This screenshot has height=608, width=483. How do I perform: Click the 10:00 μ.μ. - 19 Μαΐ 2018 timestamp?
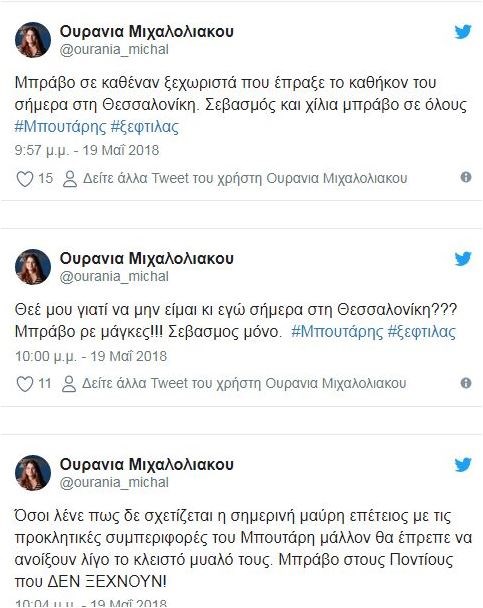coord(91,356)
